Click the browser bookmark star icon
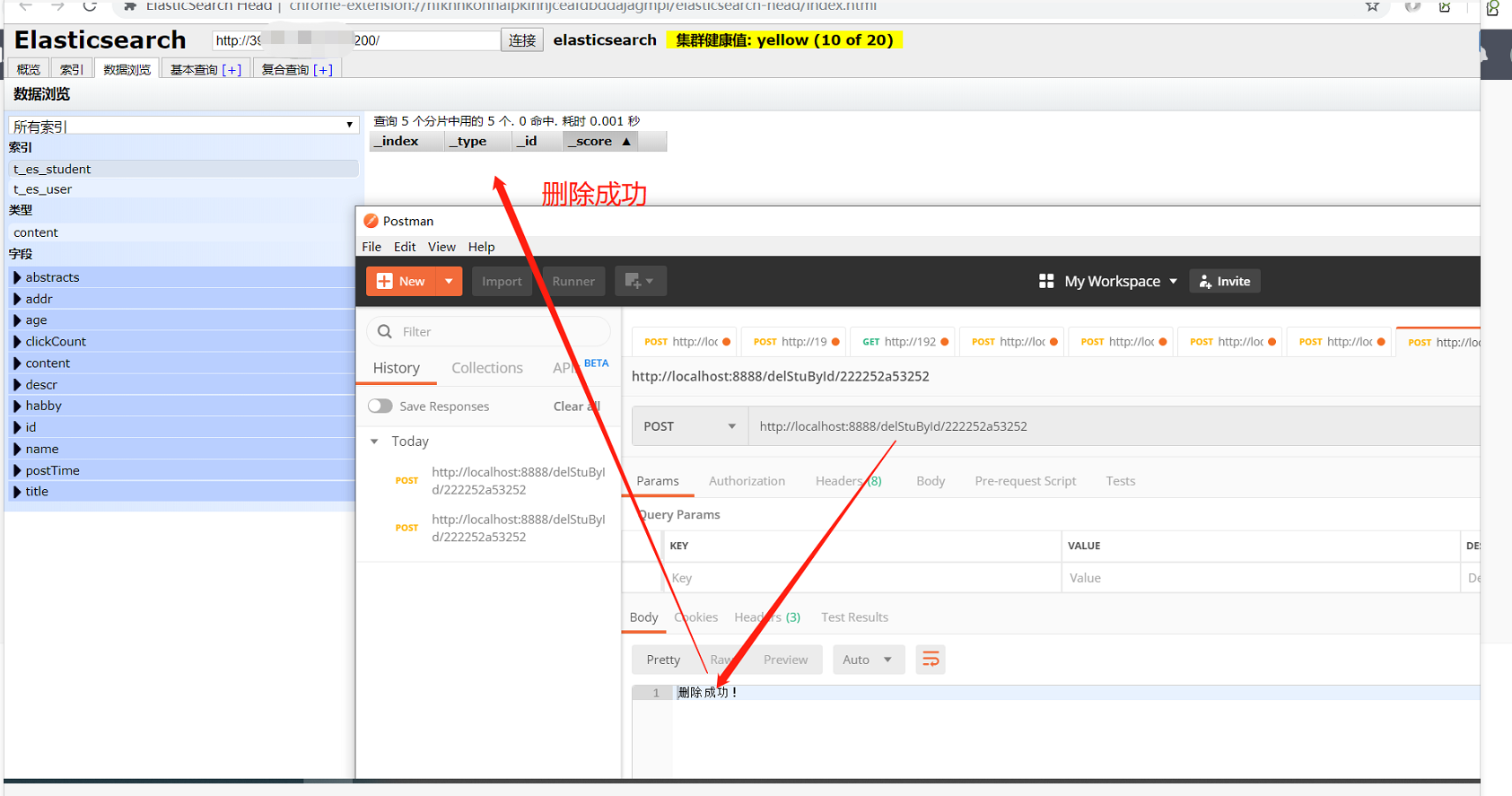Viewport: 1512px width, 796px height. 1372,6
